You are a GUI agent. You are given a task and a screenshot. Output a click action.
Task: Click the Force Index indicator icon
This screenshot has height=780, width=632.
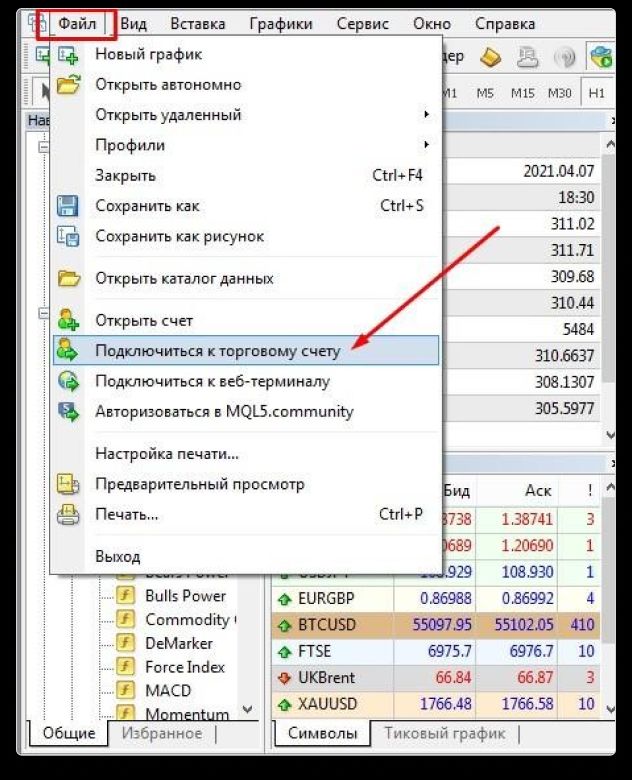coord(125,667)
